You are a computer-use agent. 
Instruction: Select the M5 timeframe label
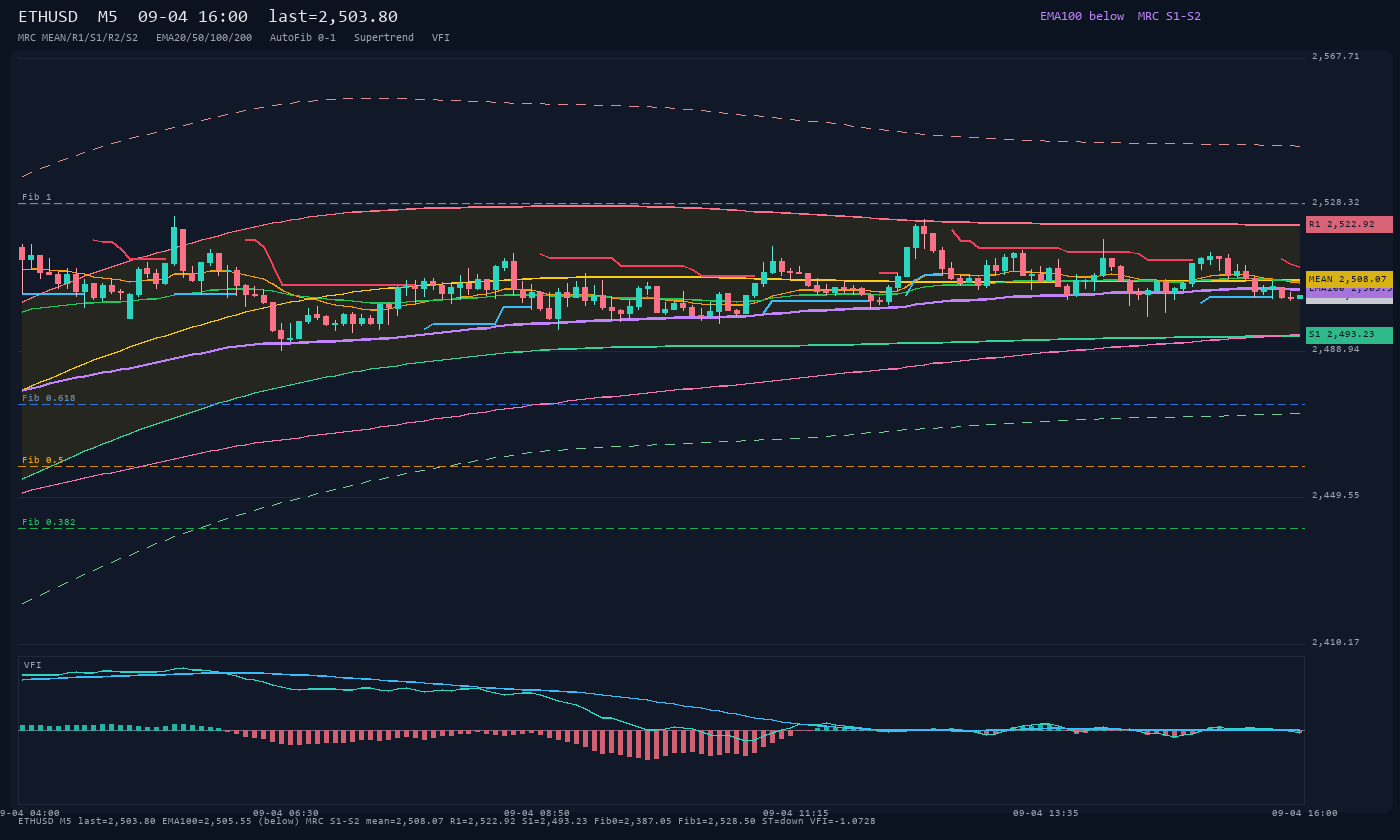click(107, 17)
